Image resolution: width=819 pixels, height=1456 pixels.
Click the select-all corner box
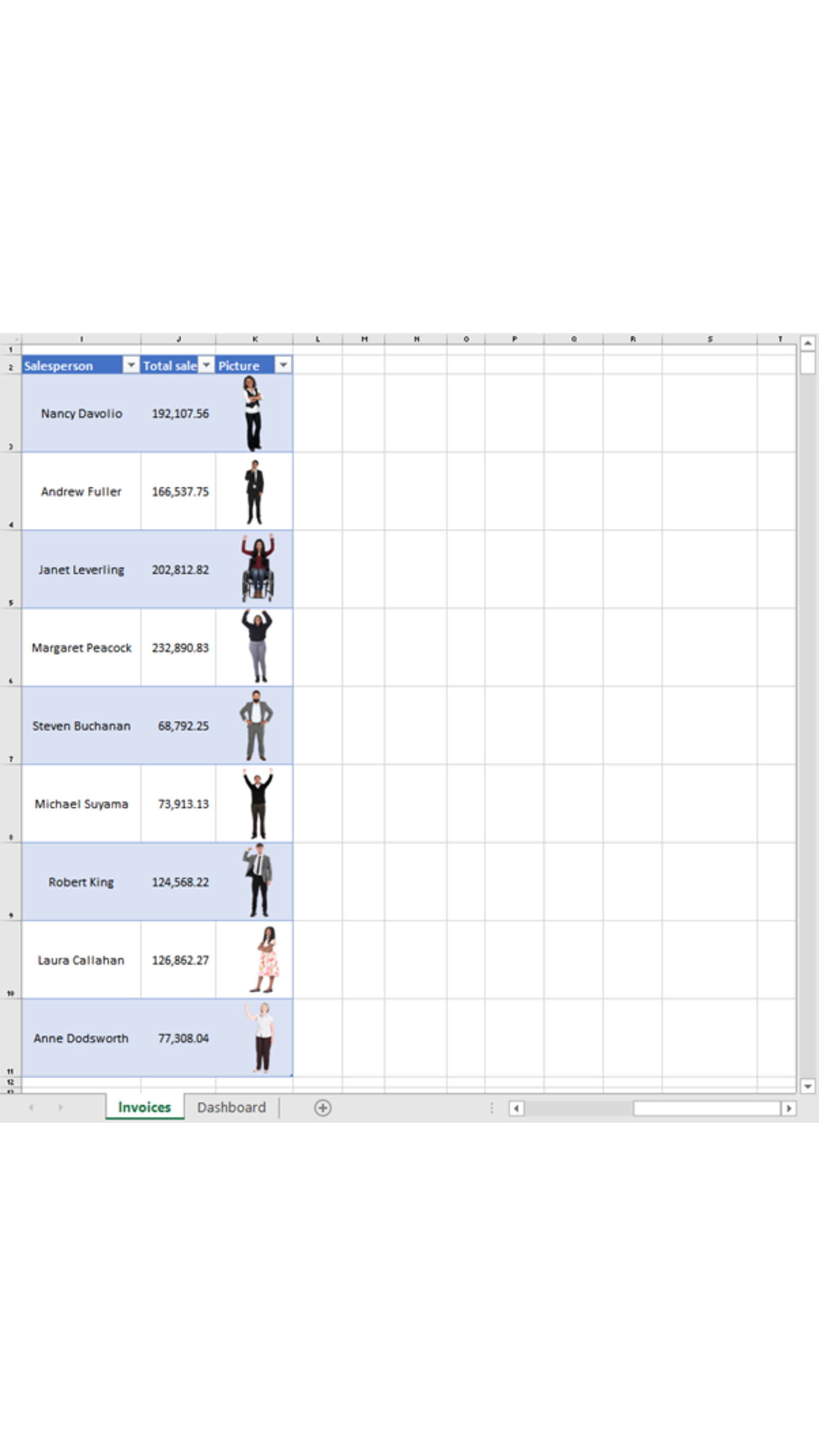point(11,339)
